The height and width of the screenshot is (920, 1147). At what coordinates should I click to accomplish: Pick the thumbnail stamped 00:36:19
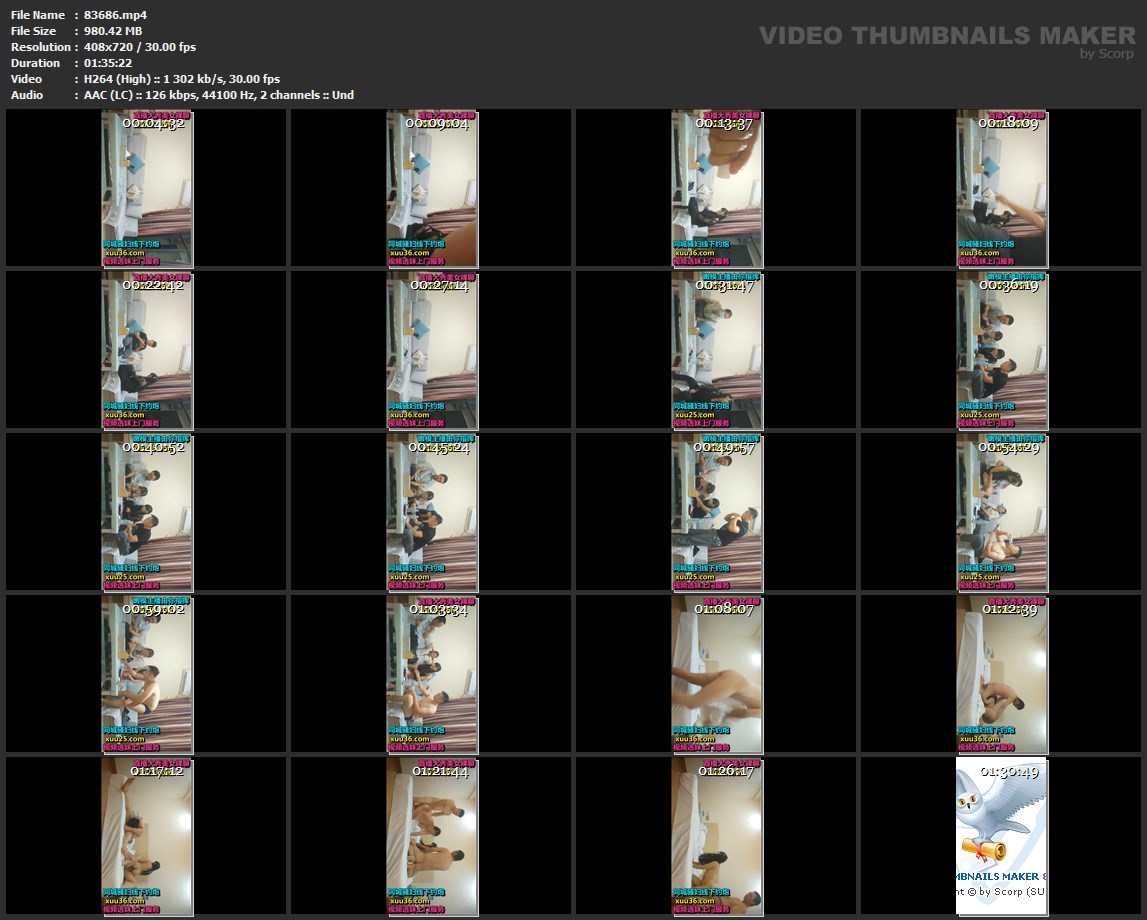(1001, 350)
